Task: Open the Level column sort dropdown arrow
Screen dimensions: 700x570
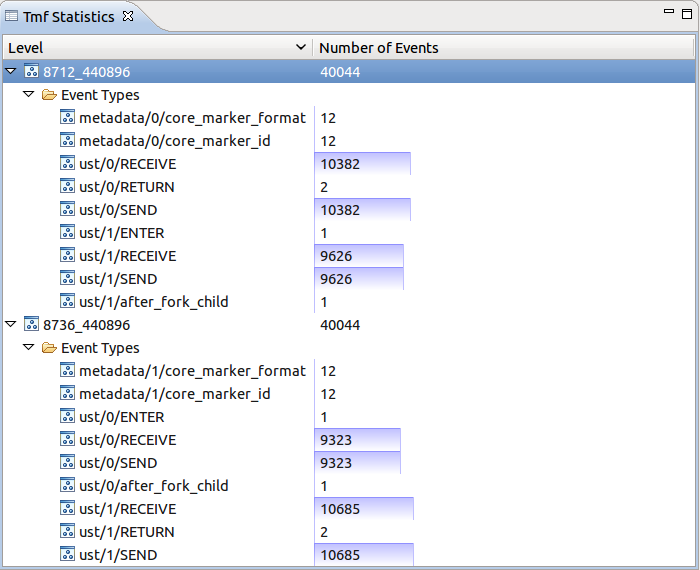Action: [x=301, y=48]
